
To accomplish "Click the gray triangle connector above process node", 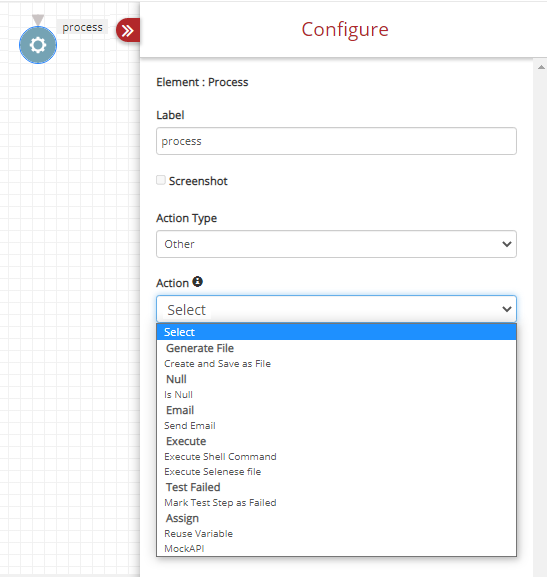I will point(38,20).
